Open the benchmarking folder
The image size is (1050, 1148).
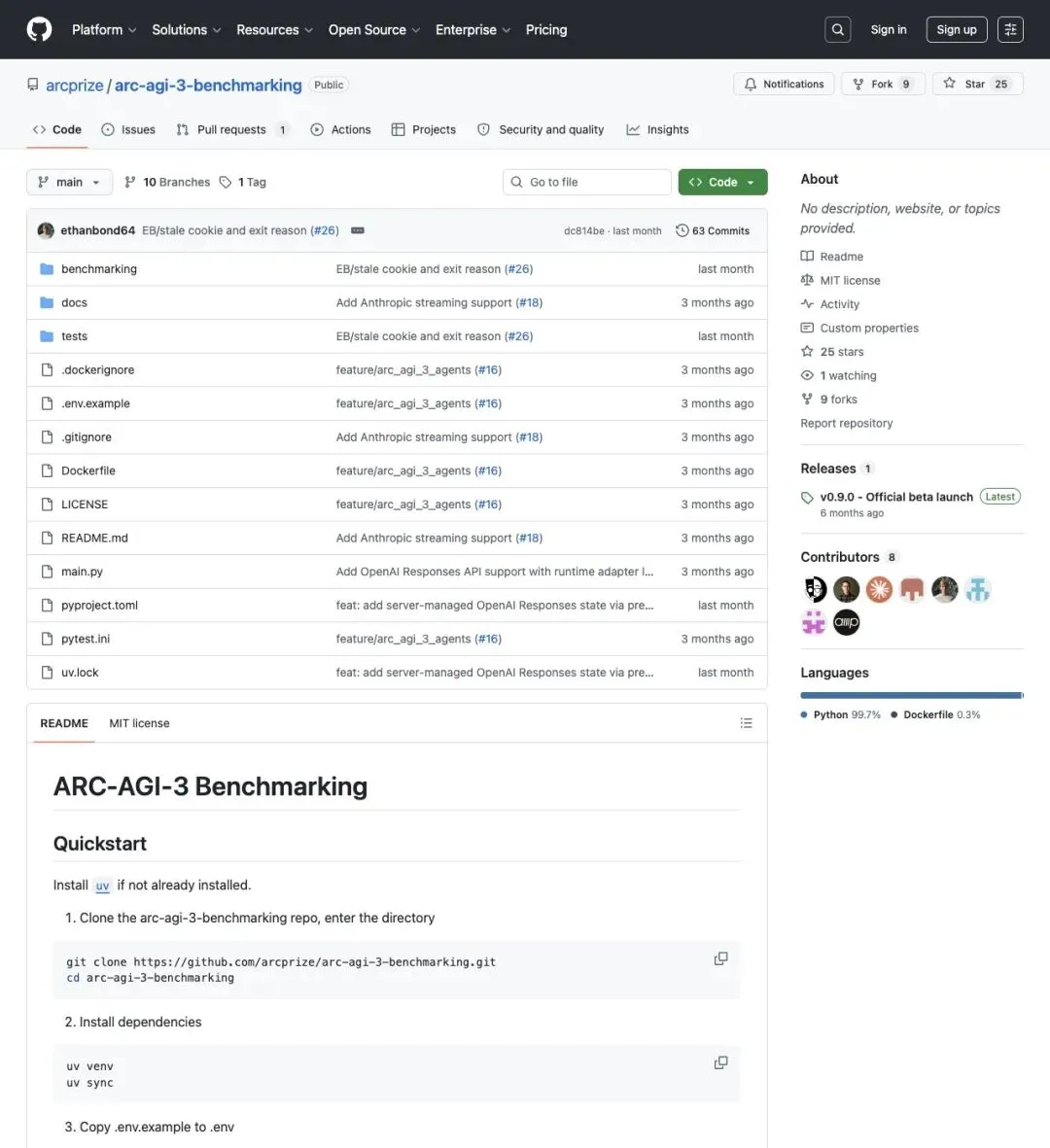click(99, 268)
